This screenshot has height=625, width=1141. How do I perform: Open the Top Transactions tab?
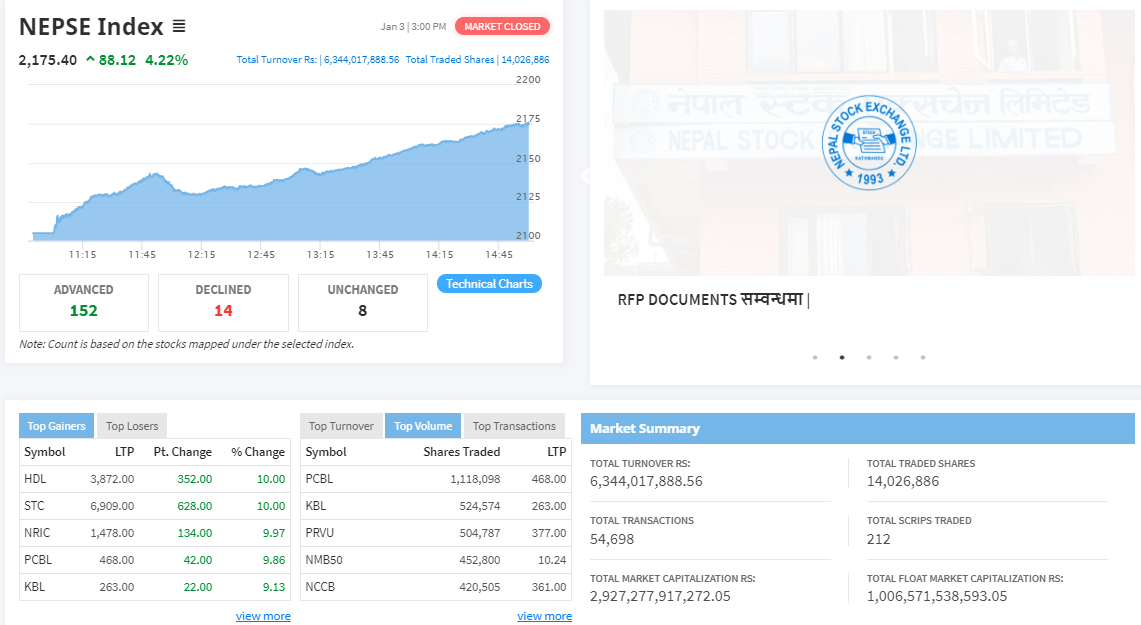[514, 426]
